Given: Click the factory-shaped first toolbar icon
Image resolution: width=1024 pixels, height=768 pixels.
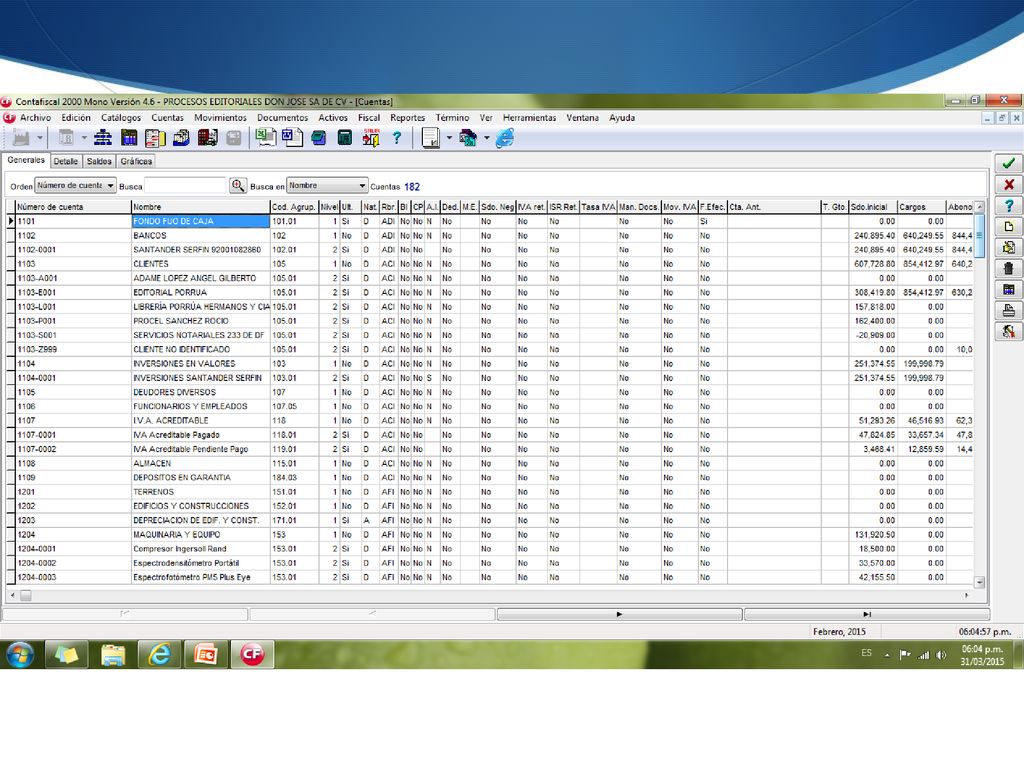Looking at the screenshot, I should tap(22, 138).
